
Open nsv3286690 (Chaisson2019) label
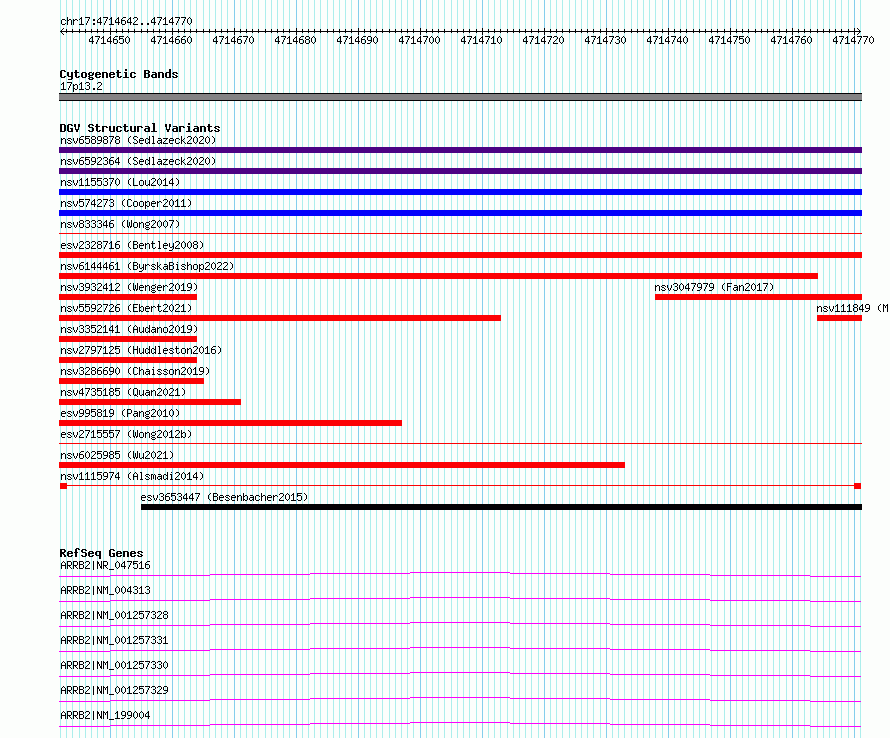point(135,371)
